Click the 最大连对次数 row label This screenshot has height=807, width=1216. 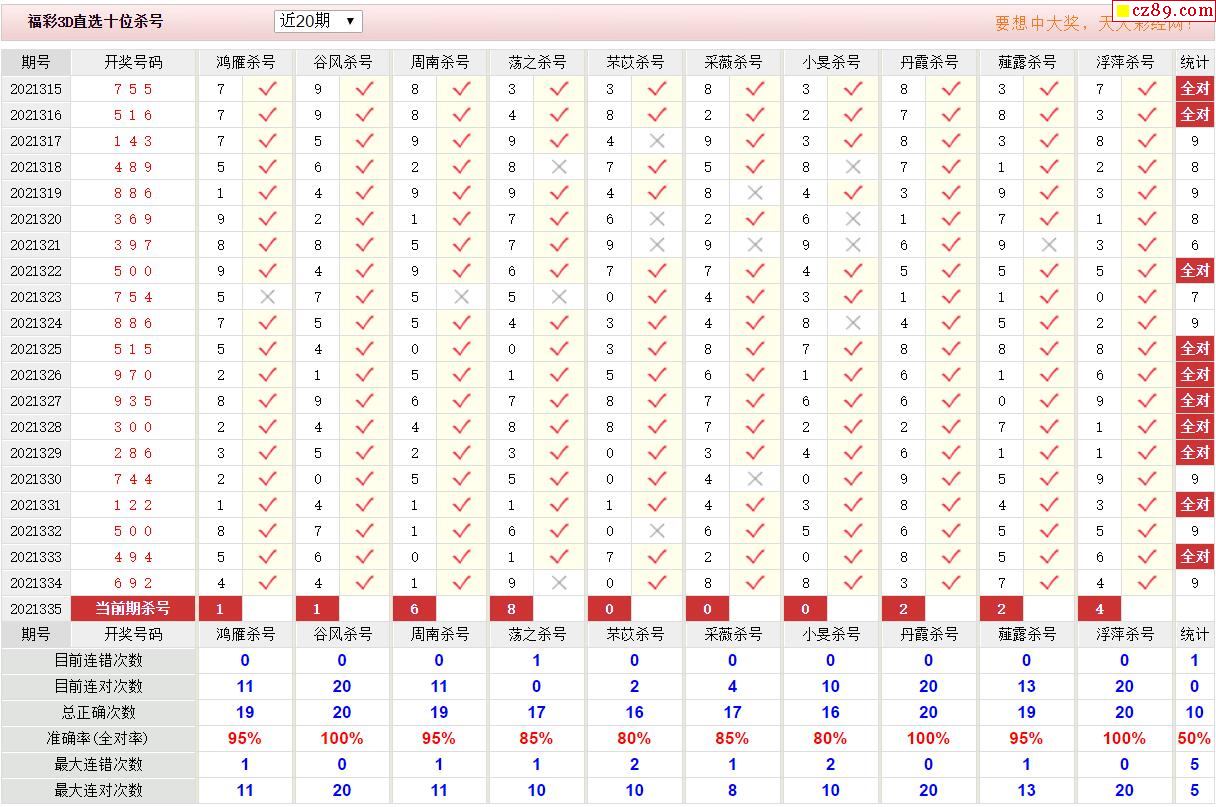98,790
